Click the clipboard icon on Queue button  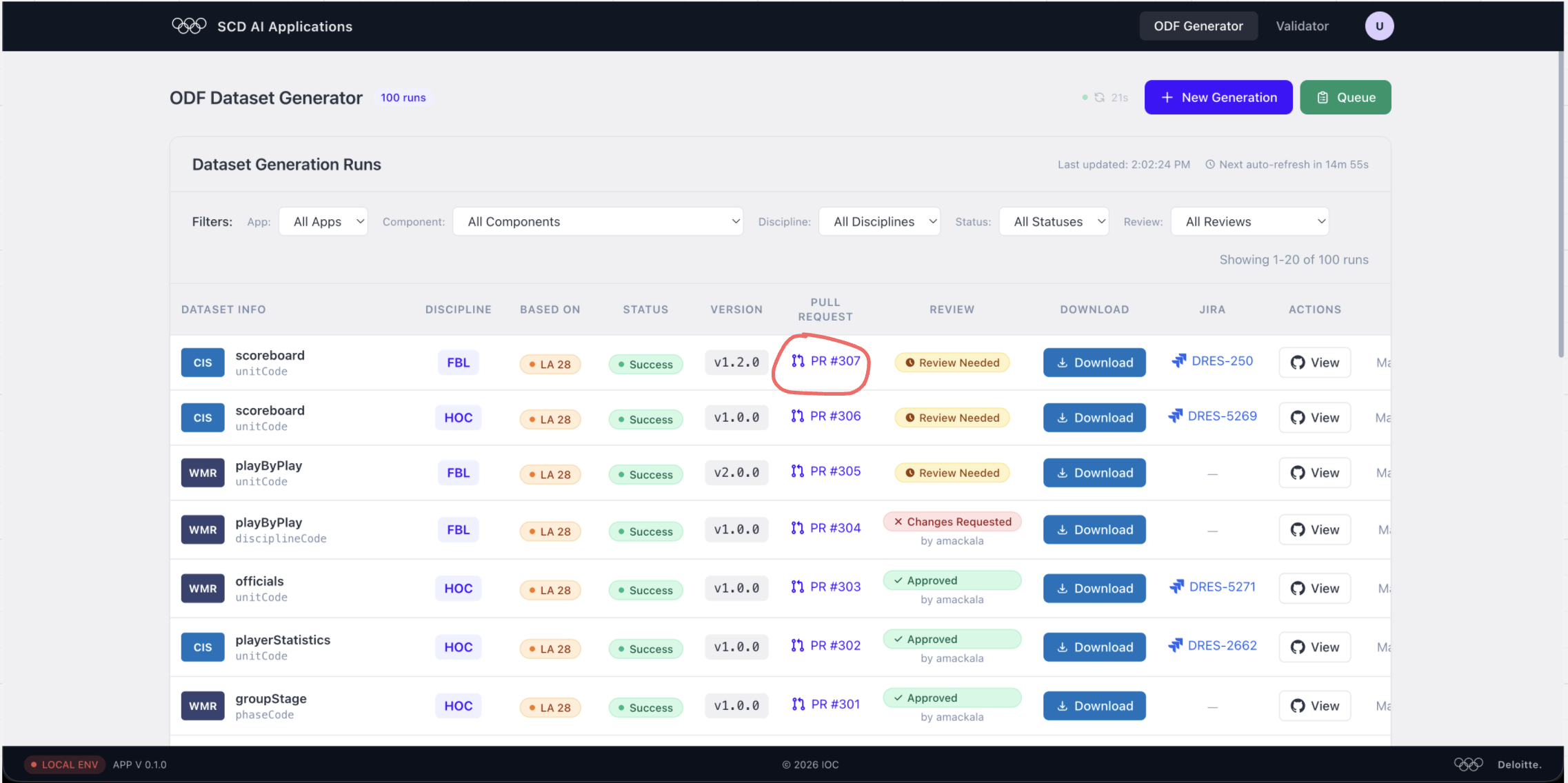[x=1323, y=98]
